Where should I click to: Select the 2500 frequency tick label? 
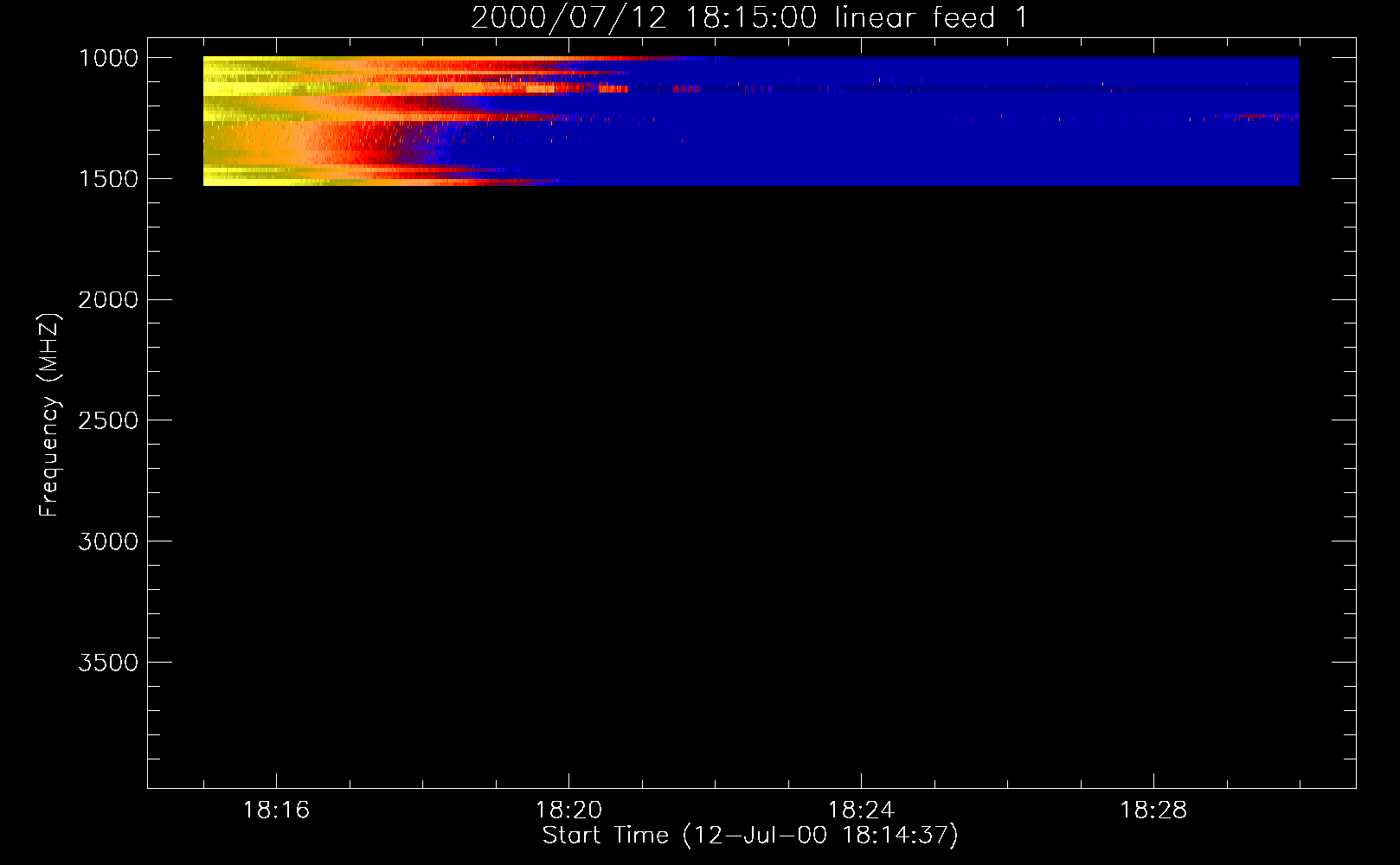pos(108,420)
